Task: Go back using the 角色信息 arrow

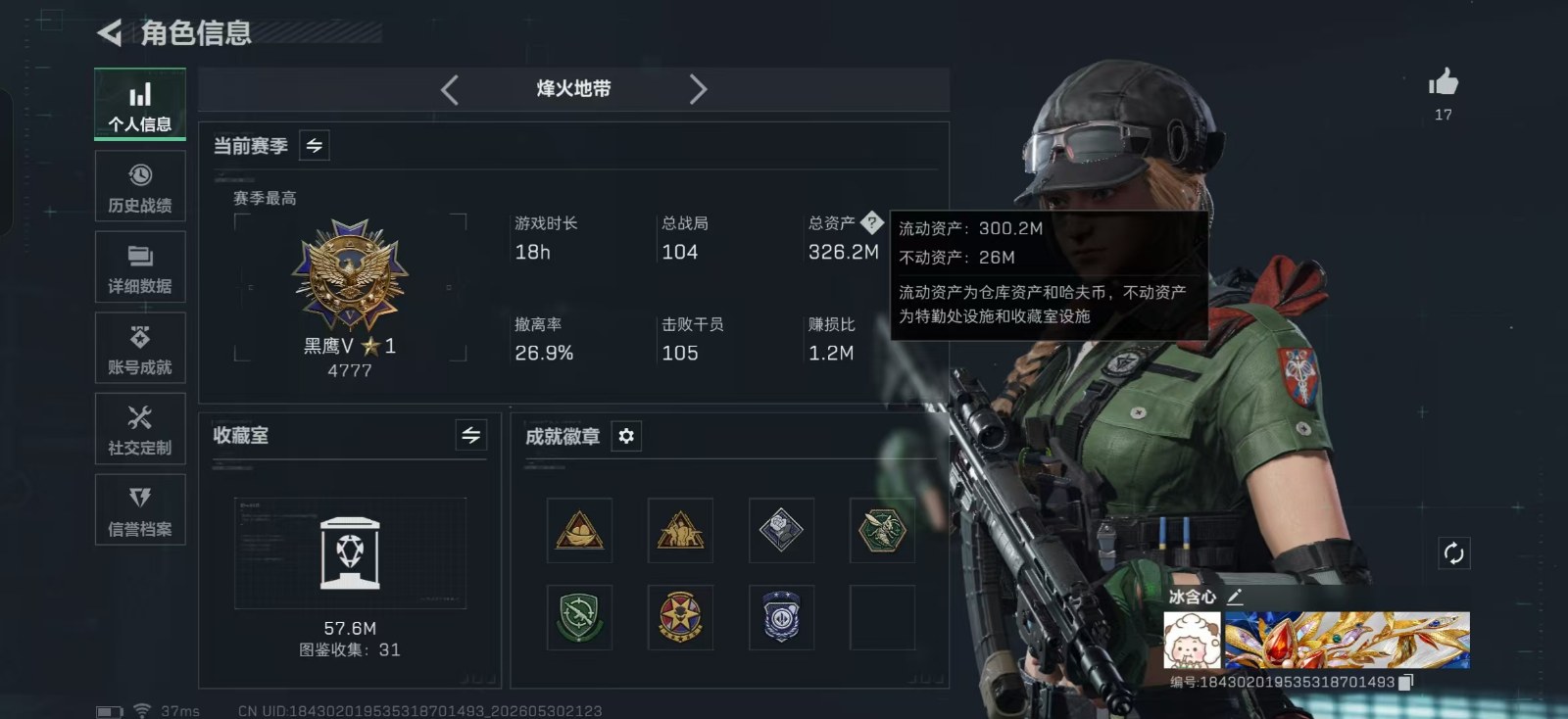Action: [x=110, y=33]
